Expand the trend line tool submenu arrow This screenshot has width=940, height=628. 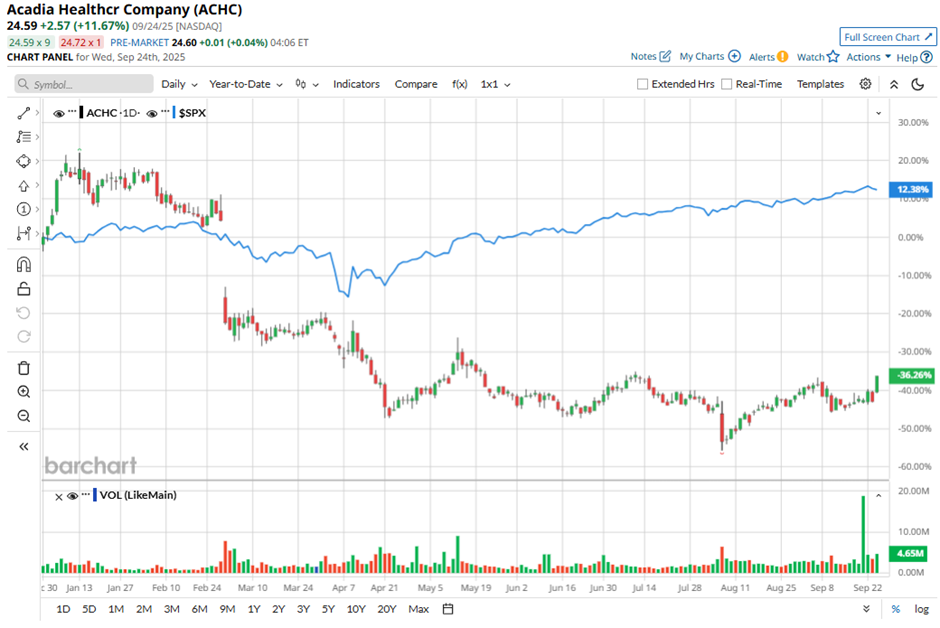click(37, 113)
